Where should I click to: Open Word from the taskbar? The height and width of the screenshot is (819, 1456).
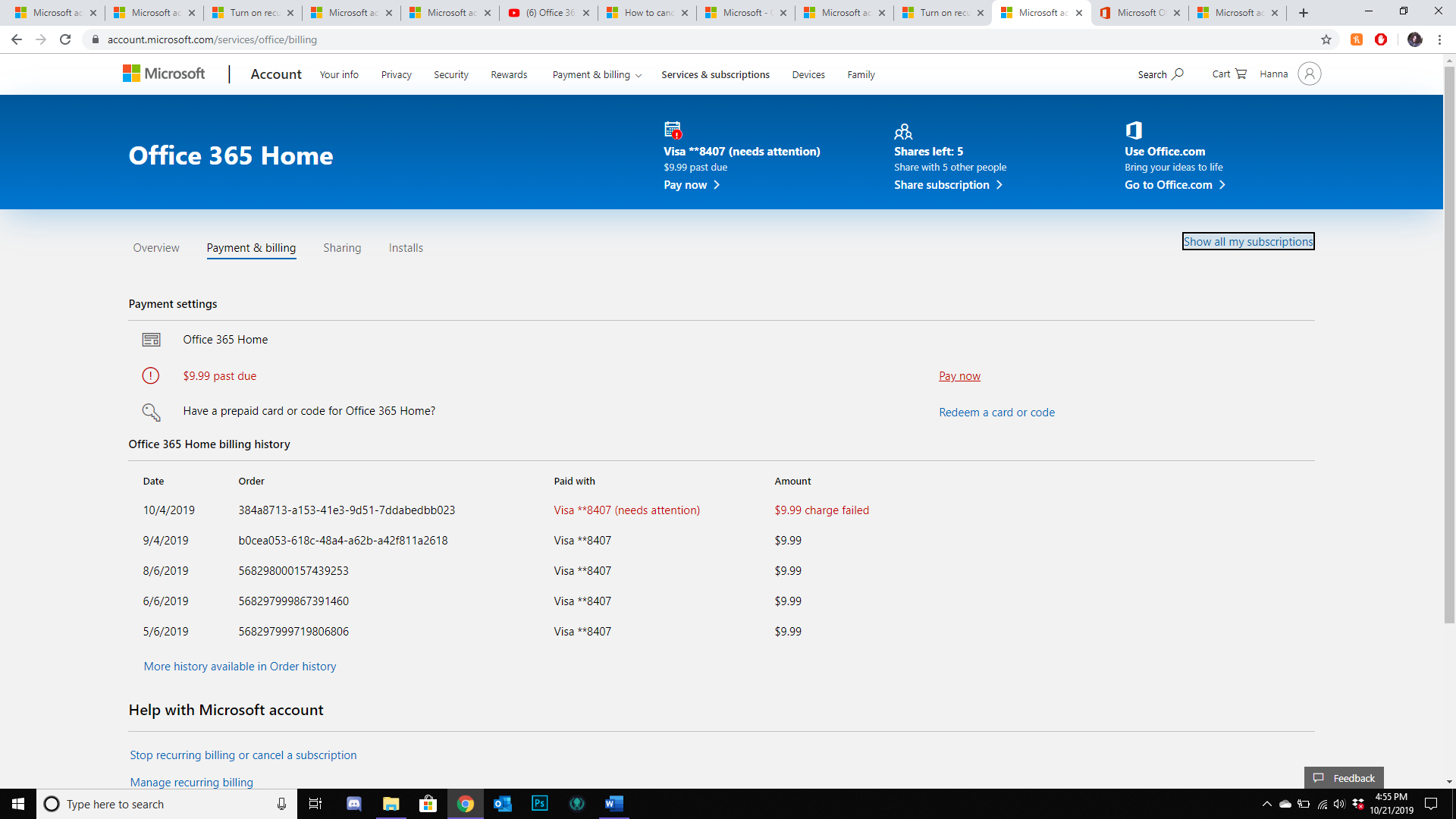pyautogui.click(x=613, y=803)
